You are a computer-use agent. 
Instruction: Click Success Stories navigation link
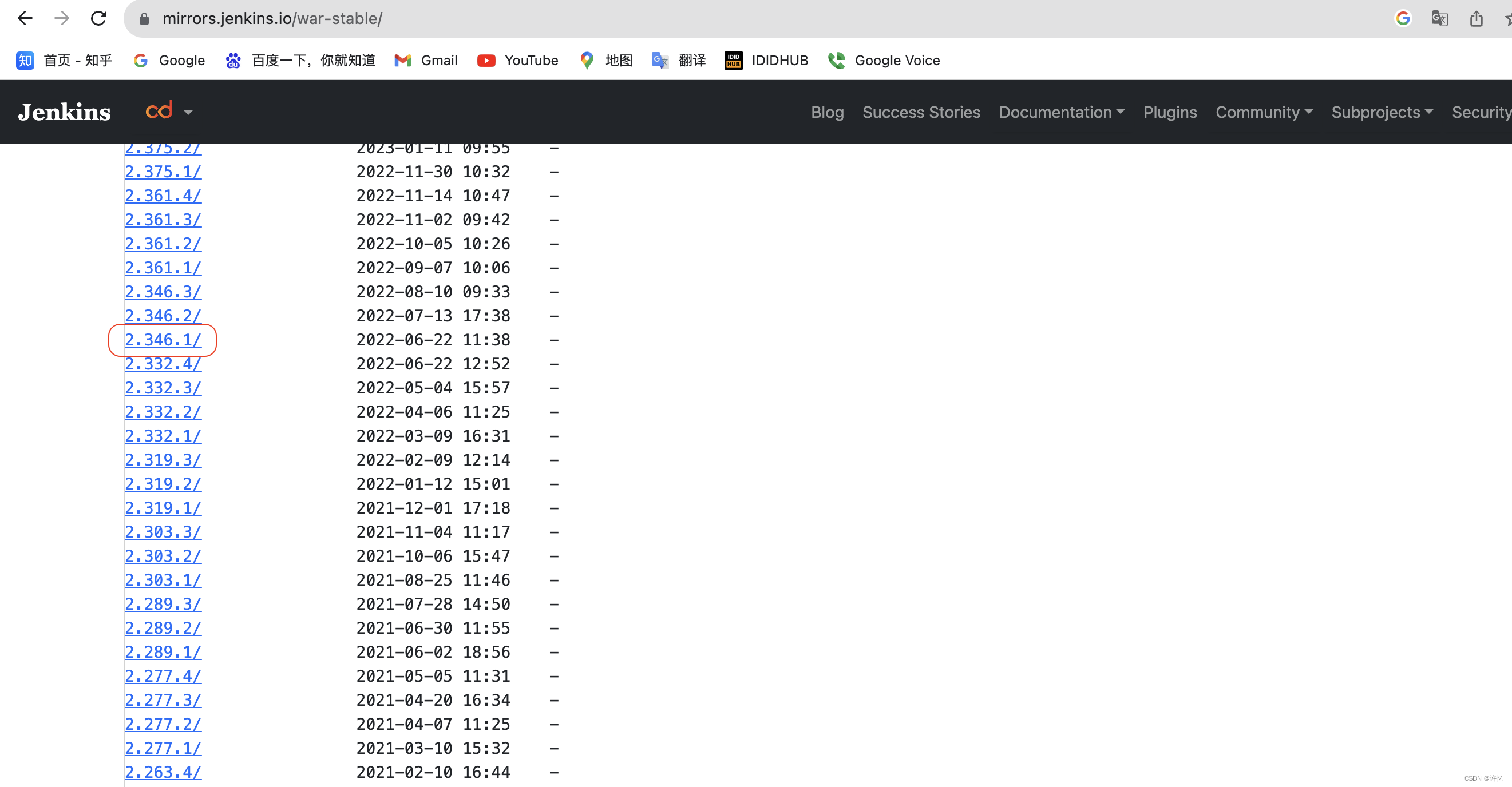coord(921,111)
